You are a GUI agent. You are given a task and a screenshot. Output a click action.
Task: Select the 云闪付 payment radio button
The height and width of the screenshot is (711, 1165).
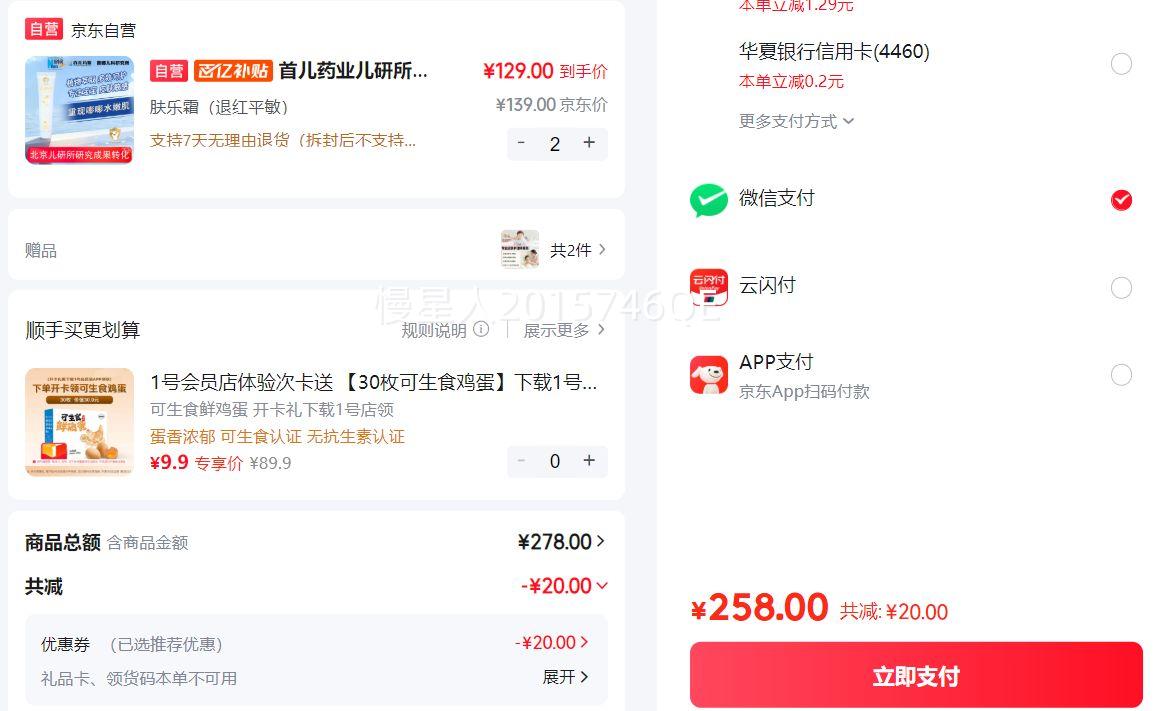pos(1121,288)
